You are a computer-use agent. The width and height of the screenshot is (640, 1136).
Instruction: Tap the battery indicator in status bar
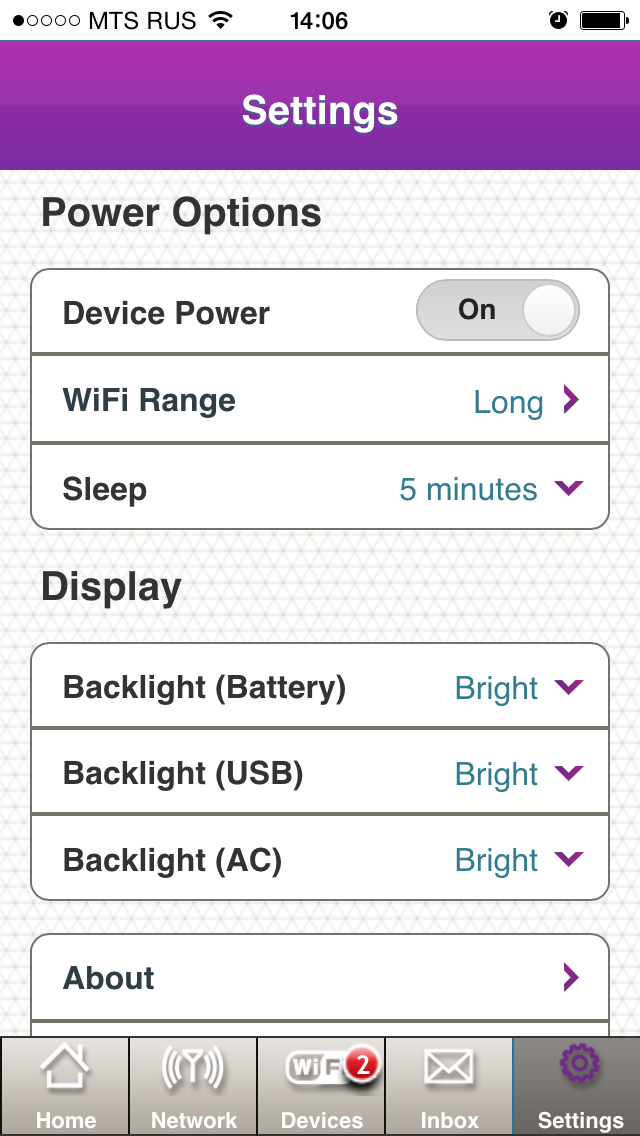click(604, 20)
